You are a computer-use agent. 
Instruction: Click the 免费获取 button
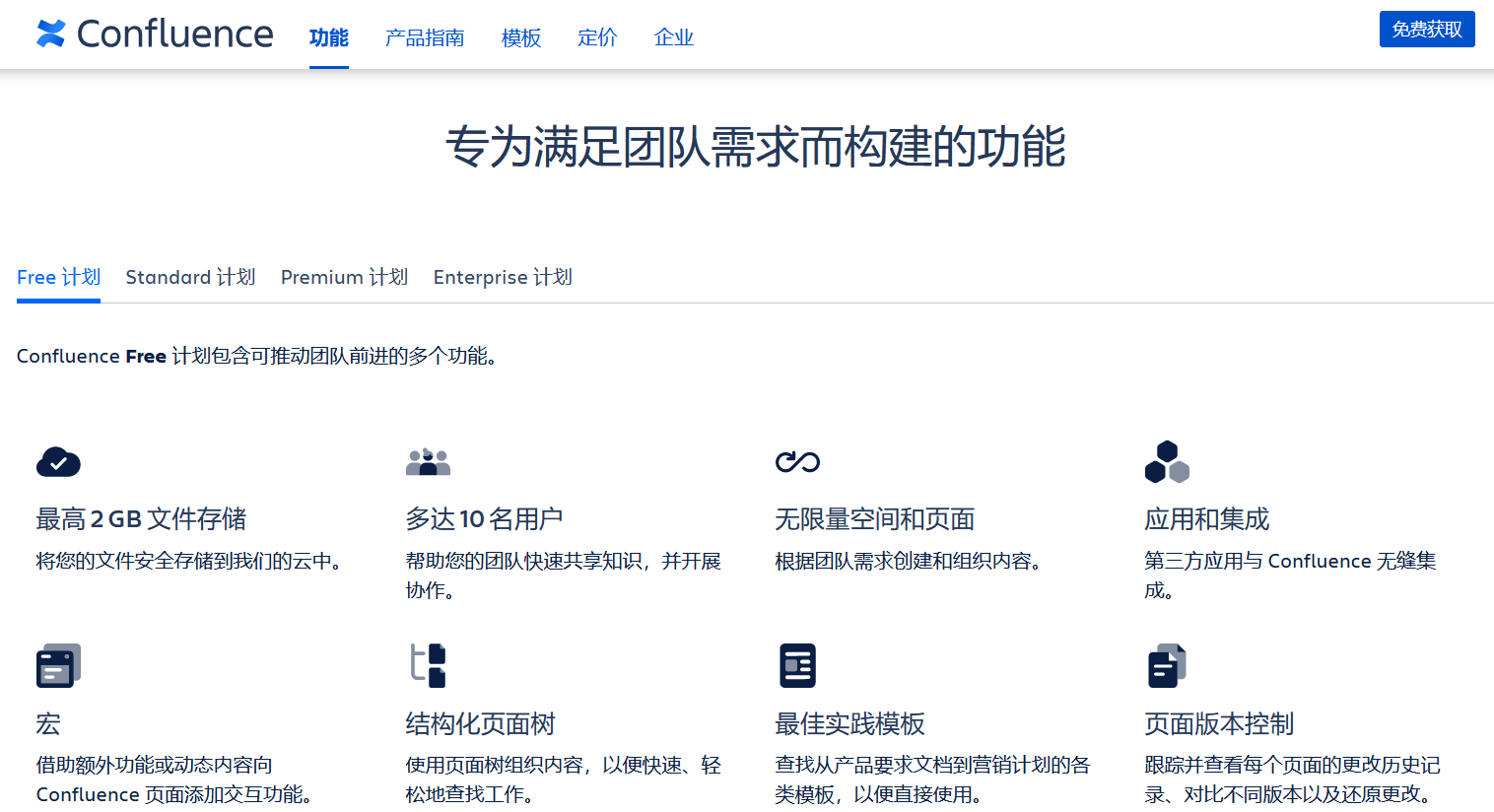(1427, 30)
